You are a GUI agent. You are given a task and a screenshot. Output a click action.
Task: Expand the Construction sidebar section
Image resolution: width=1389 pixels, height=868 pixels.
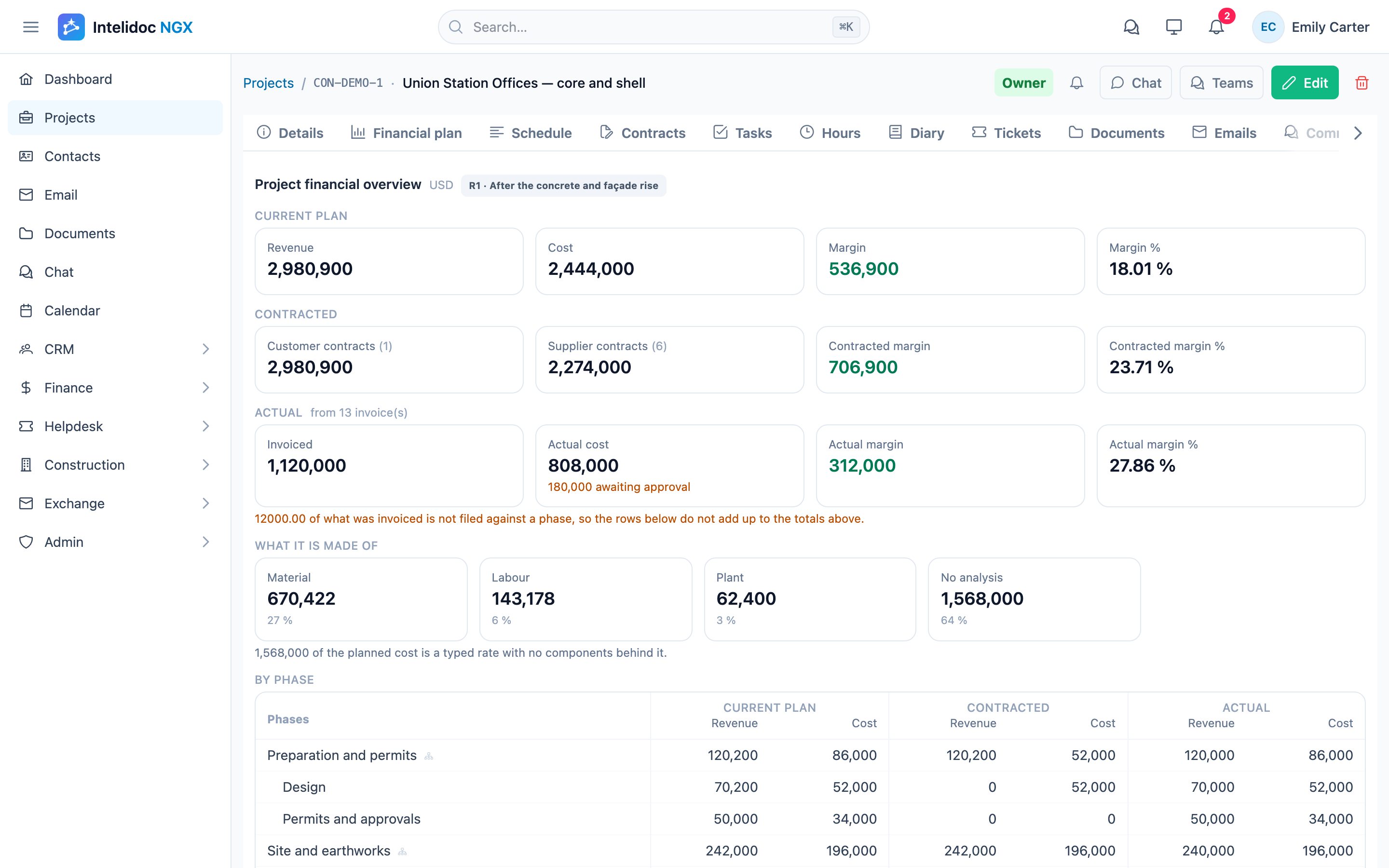(x=115, y=465)
